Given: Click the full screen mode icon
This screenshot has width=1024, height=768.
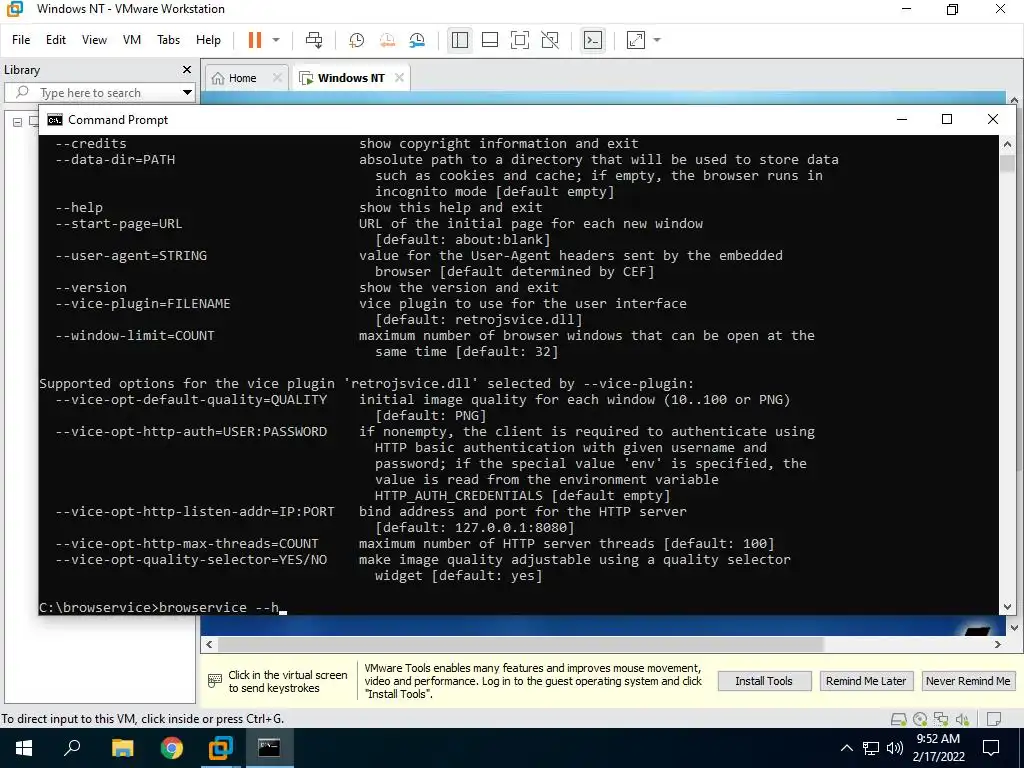Looking at the screenshot, I should click(x=520, y=40).
